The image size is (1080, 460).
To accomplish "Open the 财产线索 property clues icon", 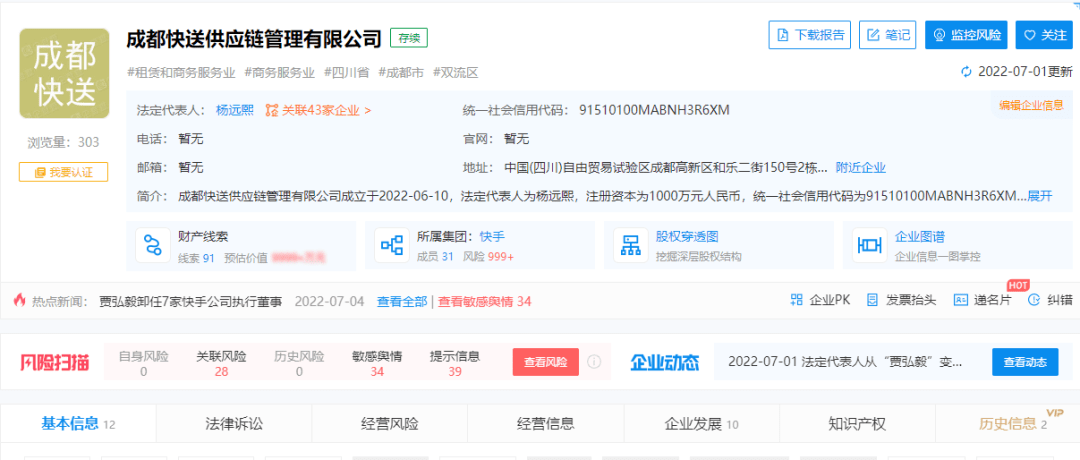I will click(x=153, y=246).
